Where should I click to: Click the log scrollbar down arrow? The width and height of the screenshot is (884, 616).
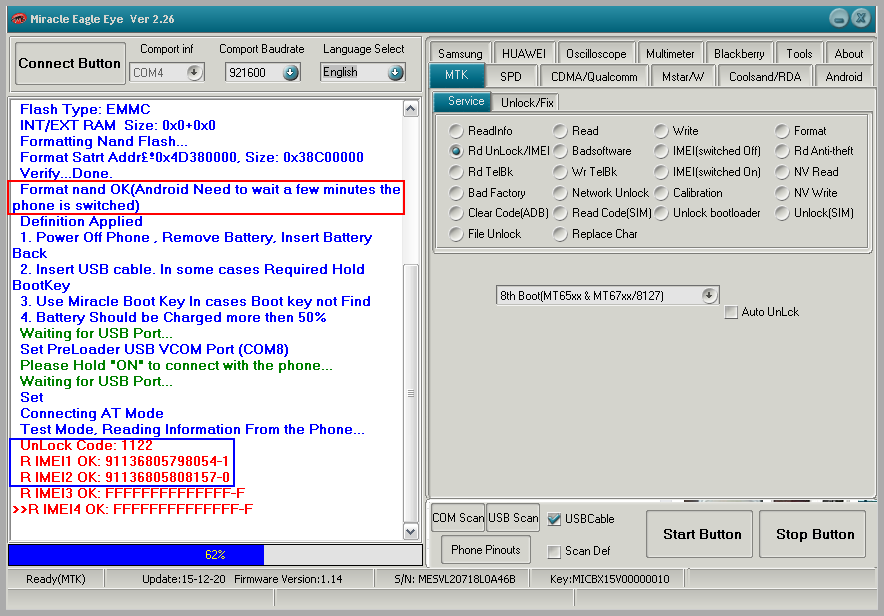click(411, 531)
